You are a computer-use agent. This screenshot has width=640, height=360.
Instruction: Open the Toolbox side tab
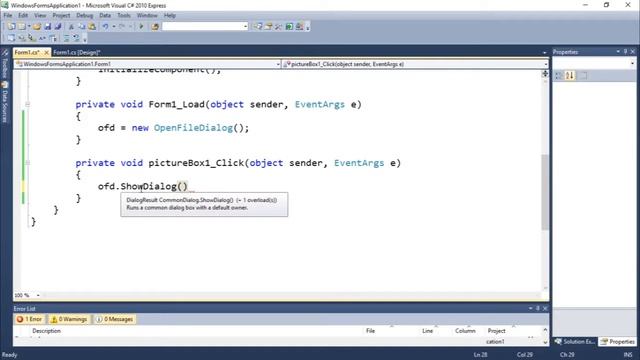[5, 64]
